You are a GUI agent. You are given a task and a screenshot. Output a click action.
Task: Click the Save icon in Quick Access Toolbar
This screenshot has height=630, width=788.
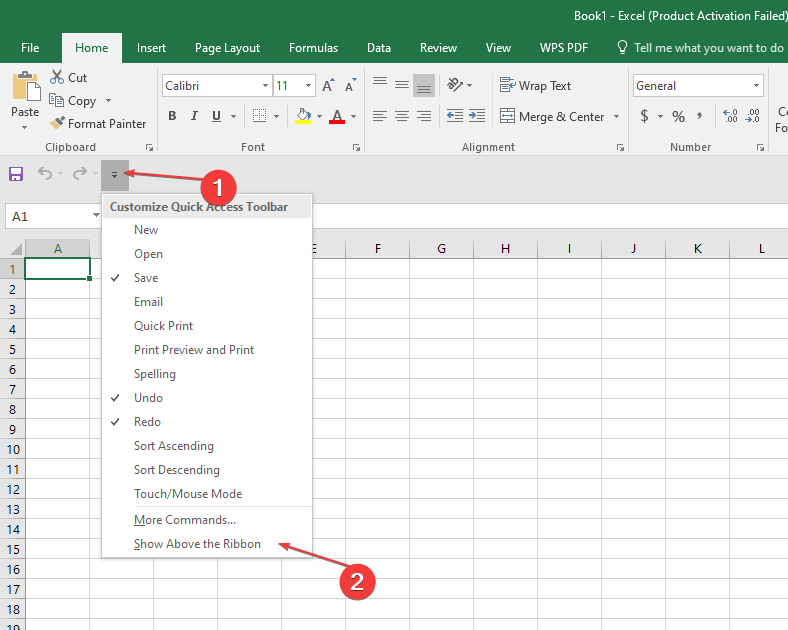point(16,174)
